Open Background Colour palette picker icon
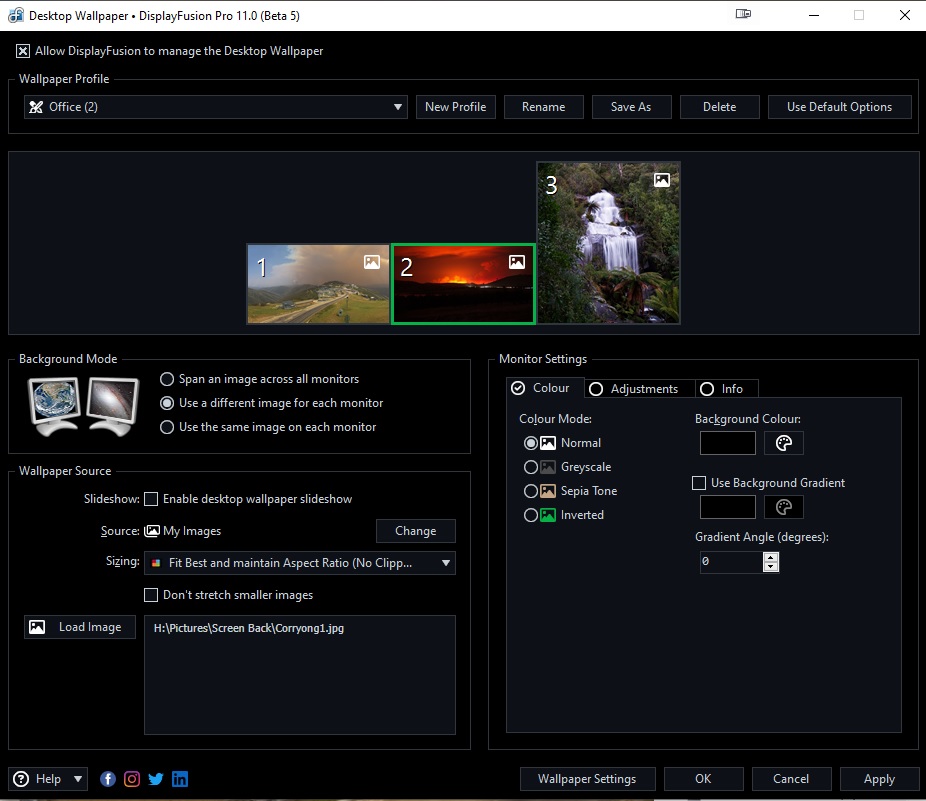The height and width of the screenshot is (801, 926). coord(784,443)
